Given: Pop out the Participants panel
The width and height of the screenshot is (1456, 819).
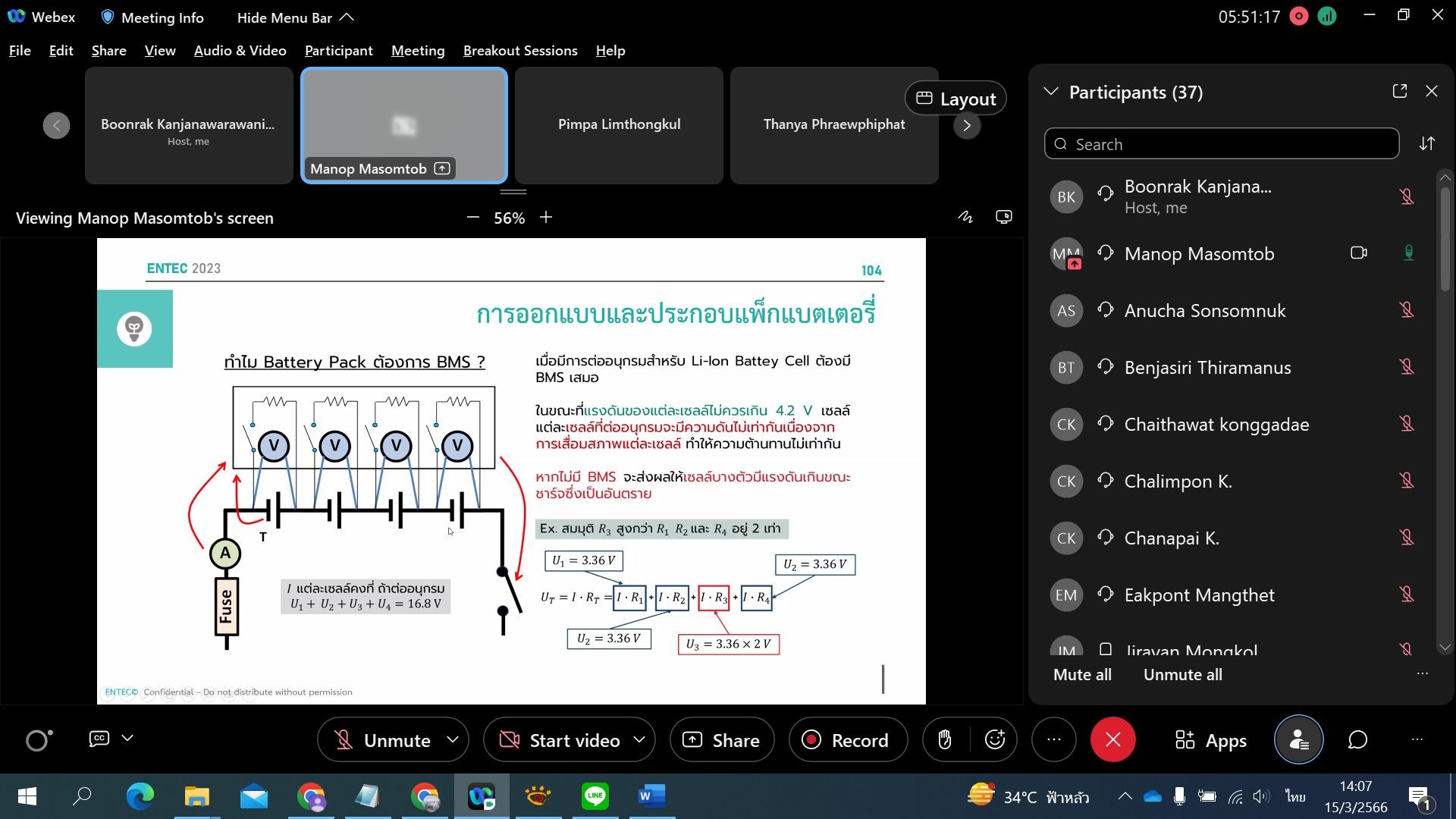Looking at the screenshot, I should click(1400, 92).
